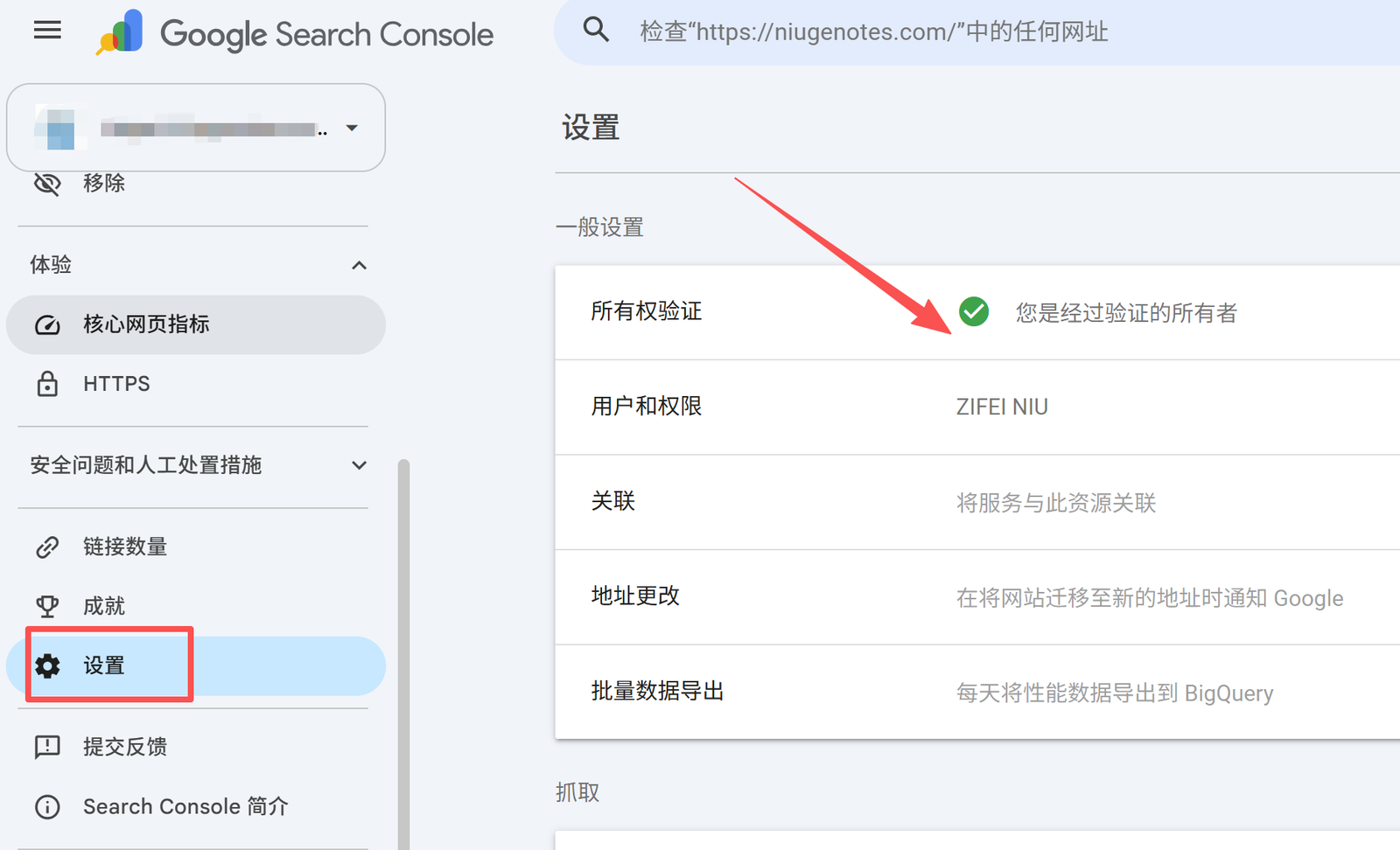Open the 所有权验证 settings row

coord(977,312)
